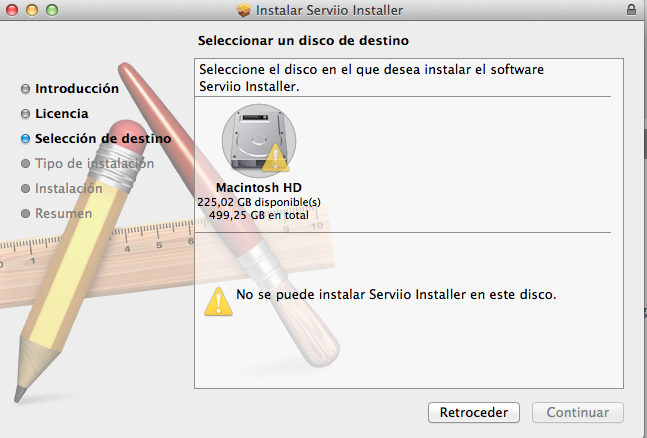Click the bullet next to Introducción
The height and width of the screenshot is (438, 647).
26,89
